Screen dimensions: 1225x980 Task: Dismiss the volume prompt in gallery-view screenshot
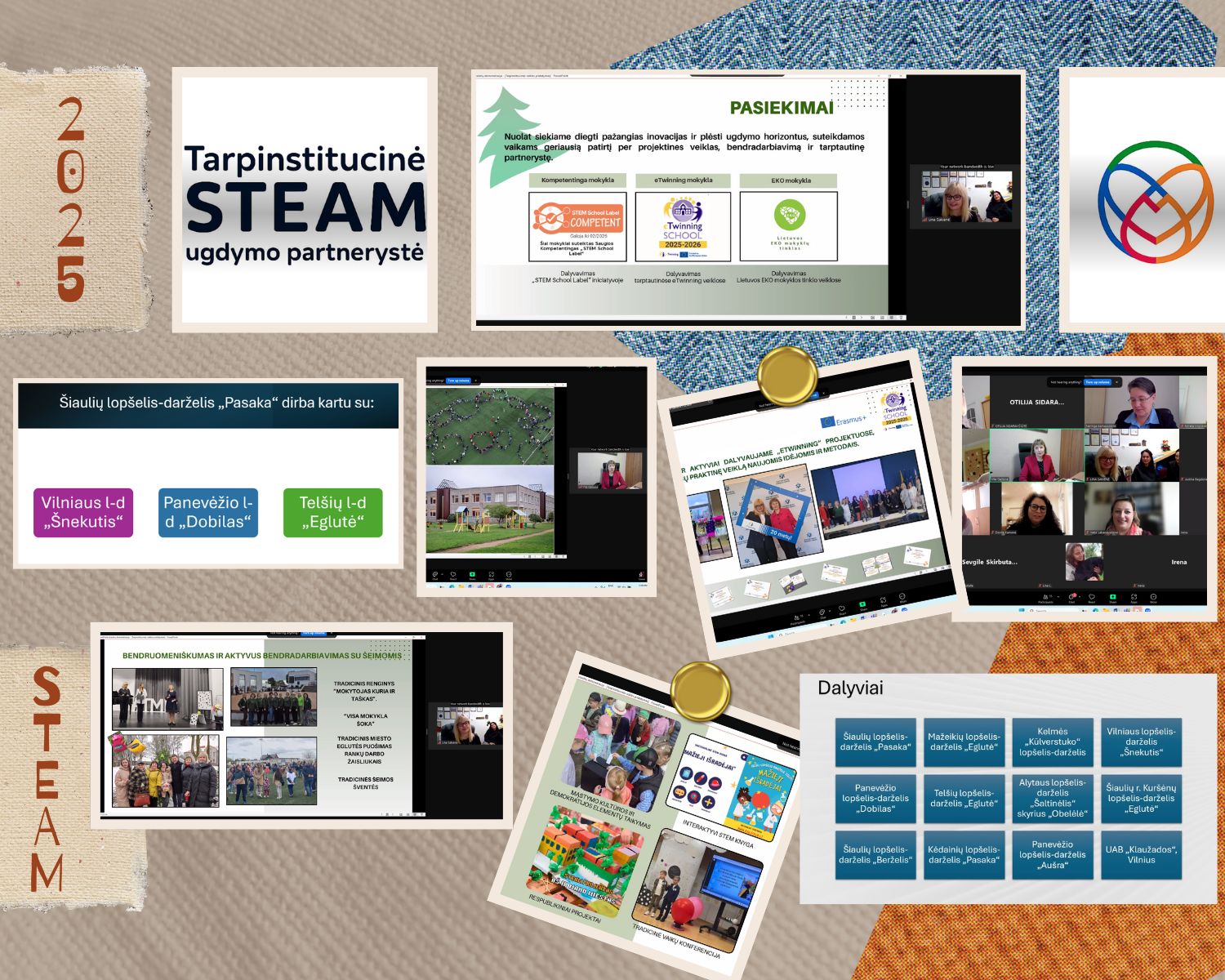pos(1117,382)
